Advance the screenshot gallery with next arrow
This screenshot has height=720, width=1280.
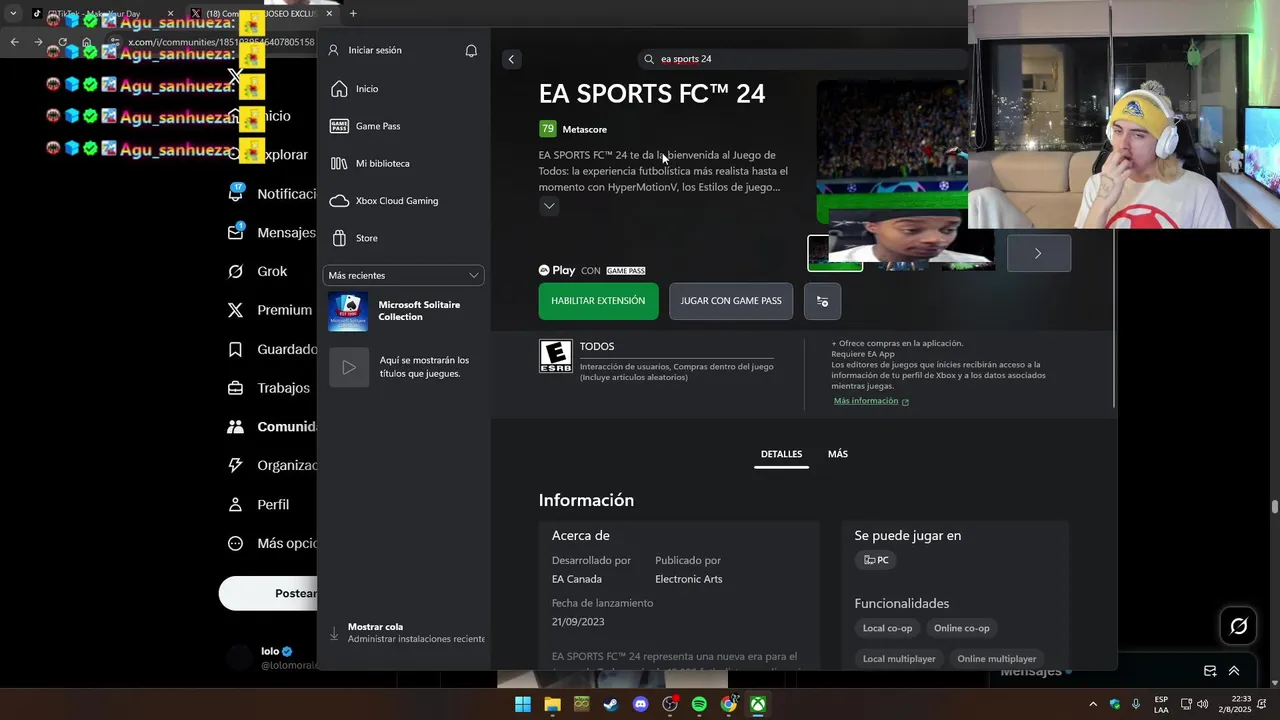pyautogui.click(x=1038, y=253)
